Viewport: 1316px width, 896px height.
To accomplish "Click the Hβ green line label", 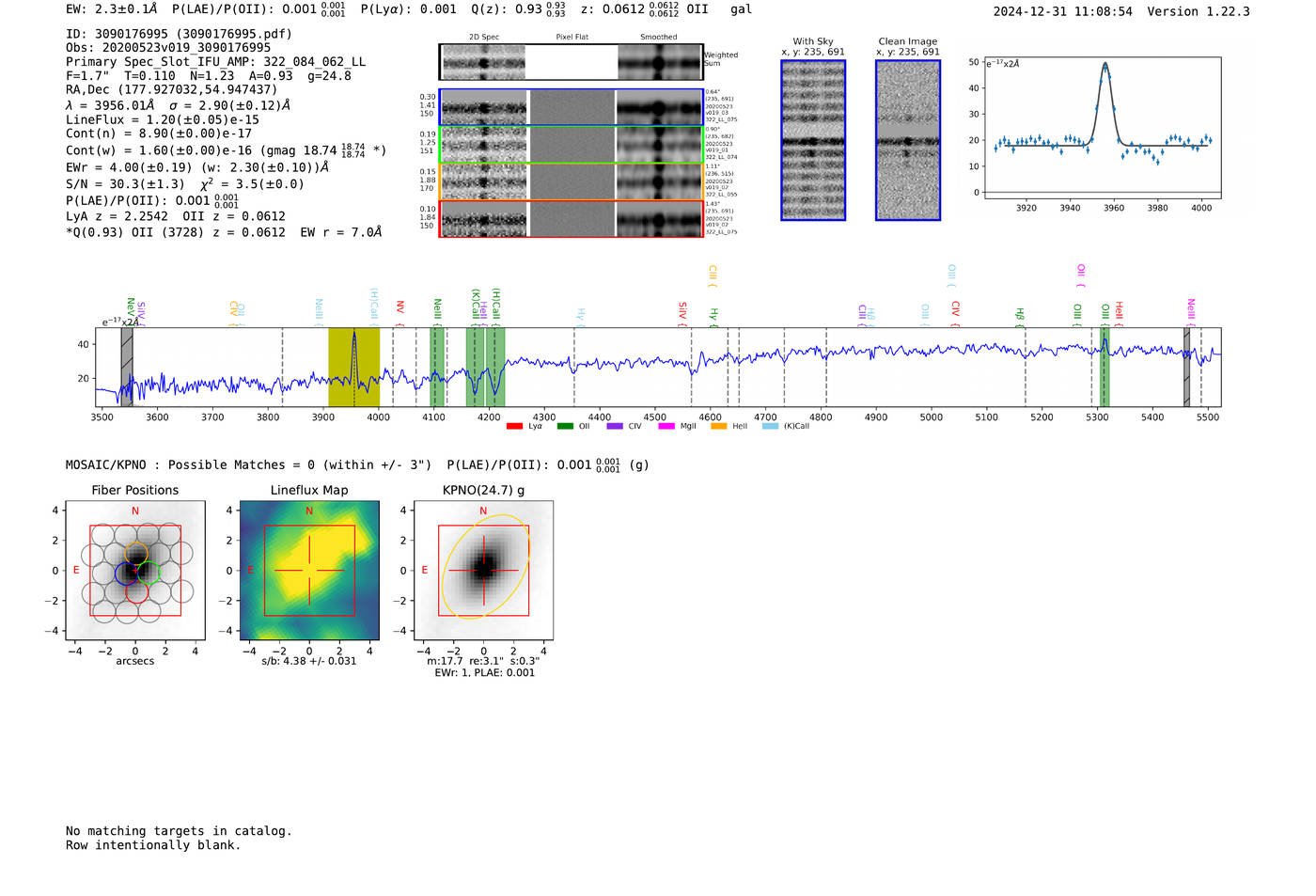I will [x=1020, y=315].
